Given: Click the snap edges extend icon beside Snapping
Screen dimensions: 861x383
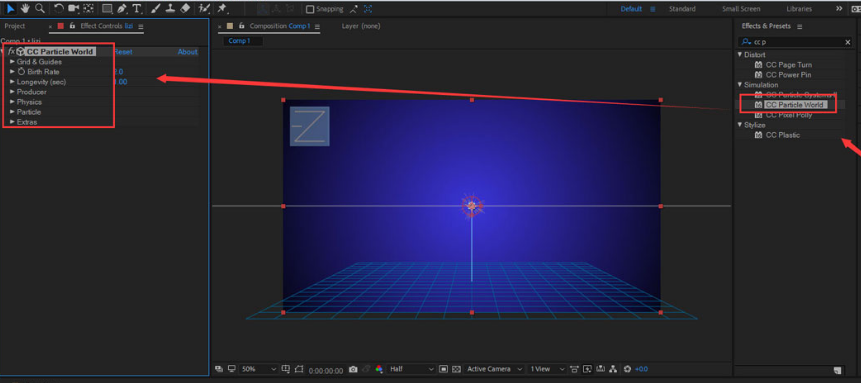Looking at the screenshot, I should [x=355, y=9].
